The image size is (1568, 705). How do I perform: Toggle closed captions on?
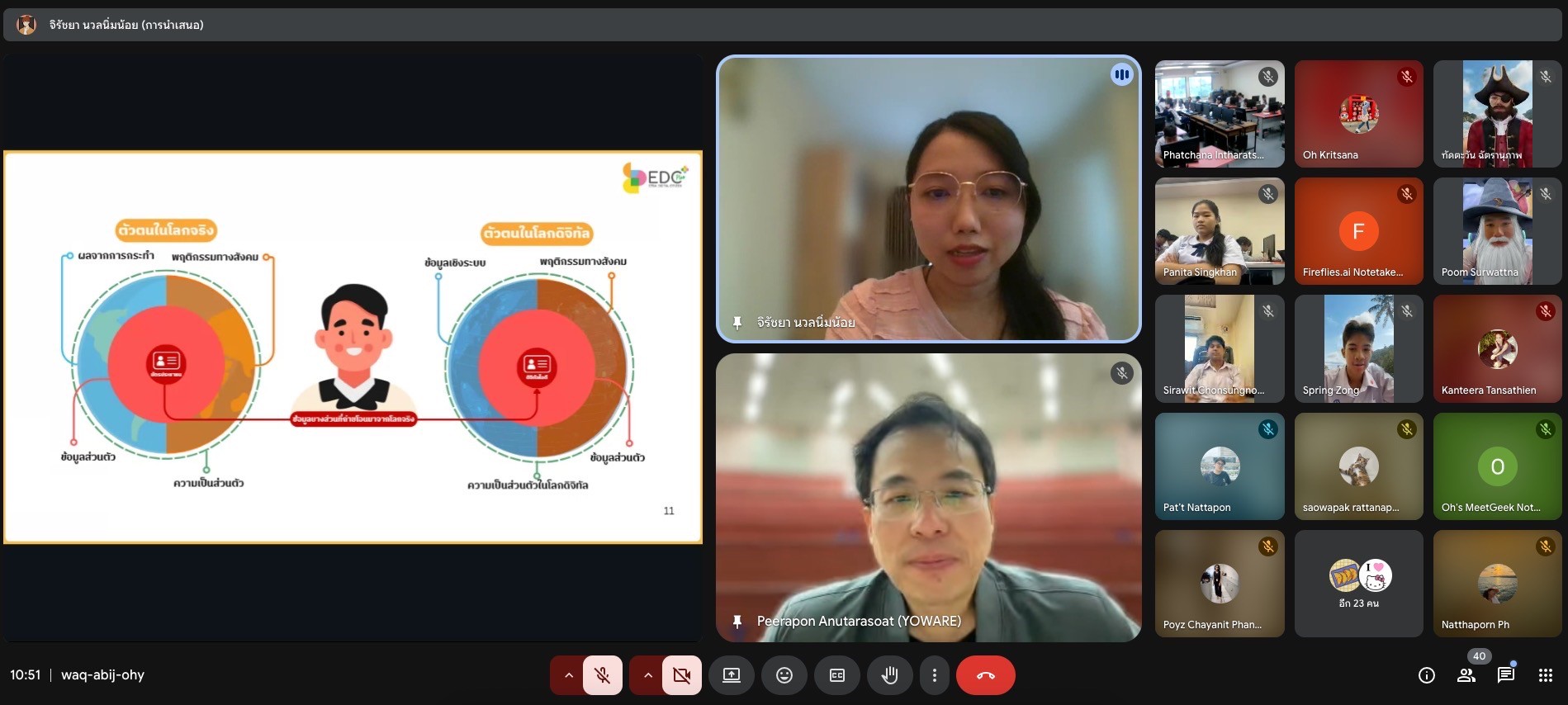(836, 675)
